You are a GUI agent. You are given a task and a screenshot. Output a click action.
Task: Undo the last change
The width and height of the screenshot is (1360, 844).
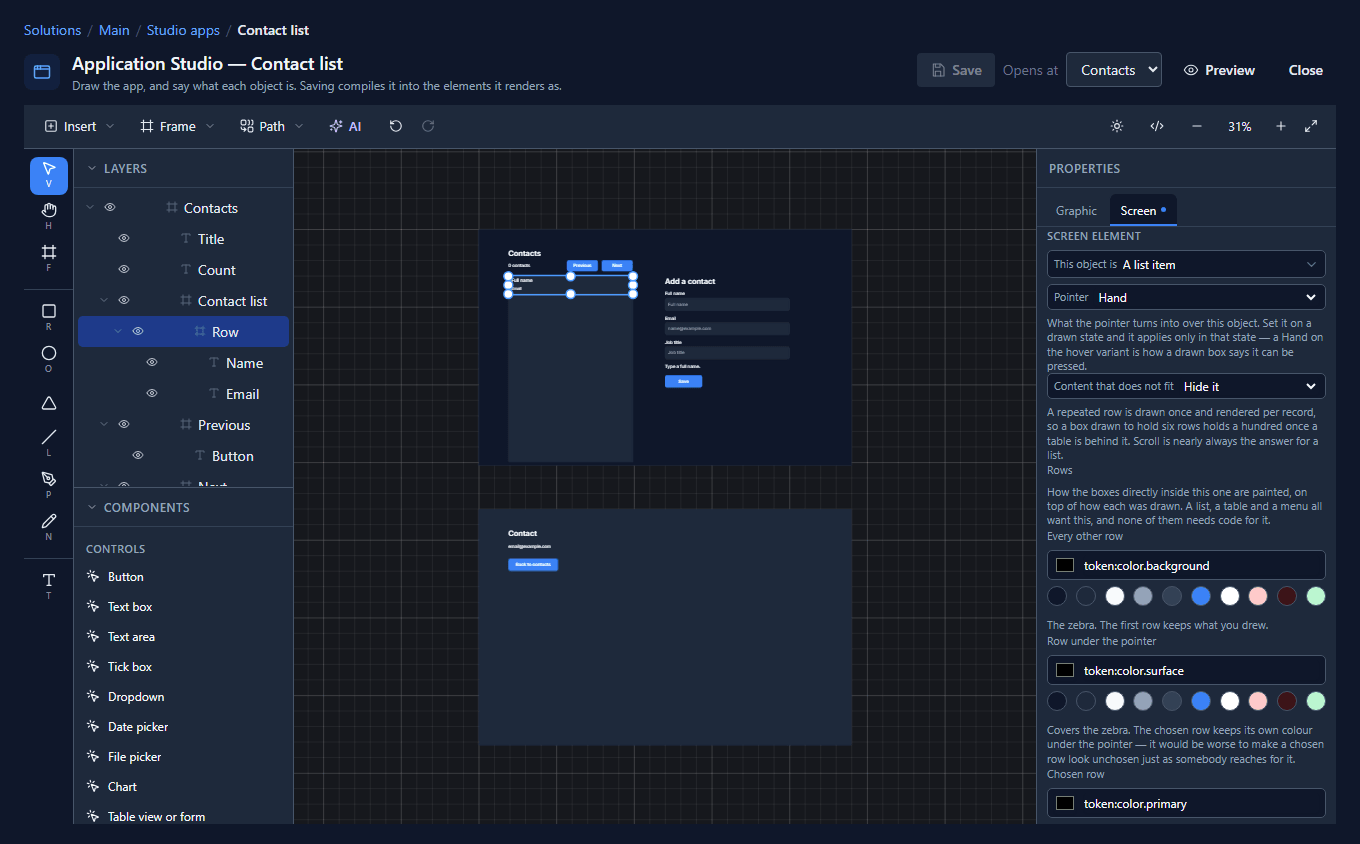pos(396,126)
